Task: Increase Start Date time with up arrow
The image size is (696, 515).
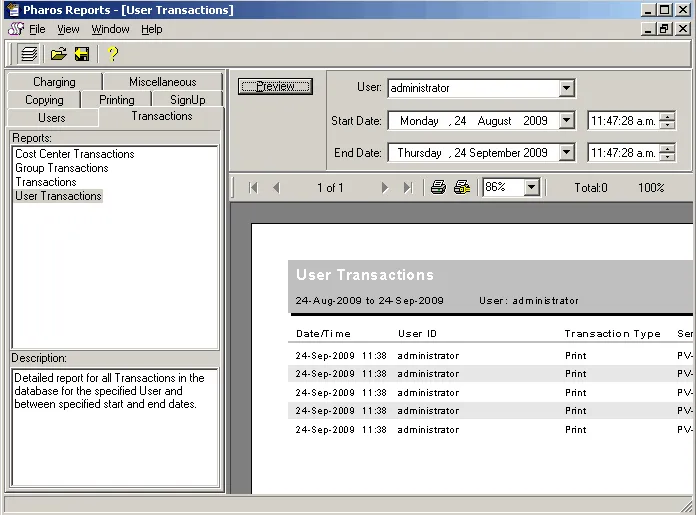Action: tap(667, 116)
